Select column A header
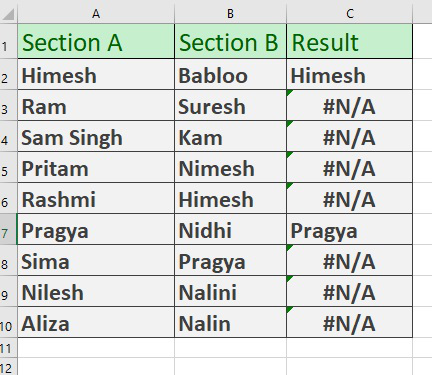 tap(96, 14)
